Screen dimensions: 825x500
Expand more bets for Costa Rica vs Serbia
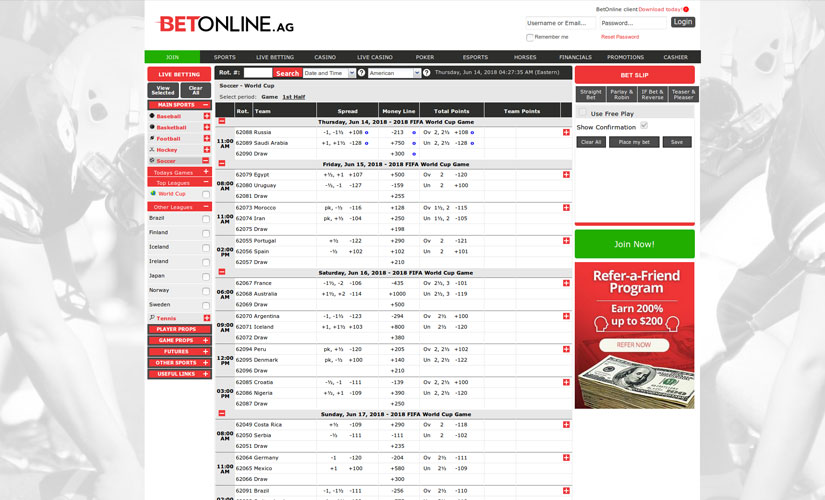coord(566,424)
